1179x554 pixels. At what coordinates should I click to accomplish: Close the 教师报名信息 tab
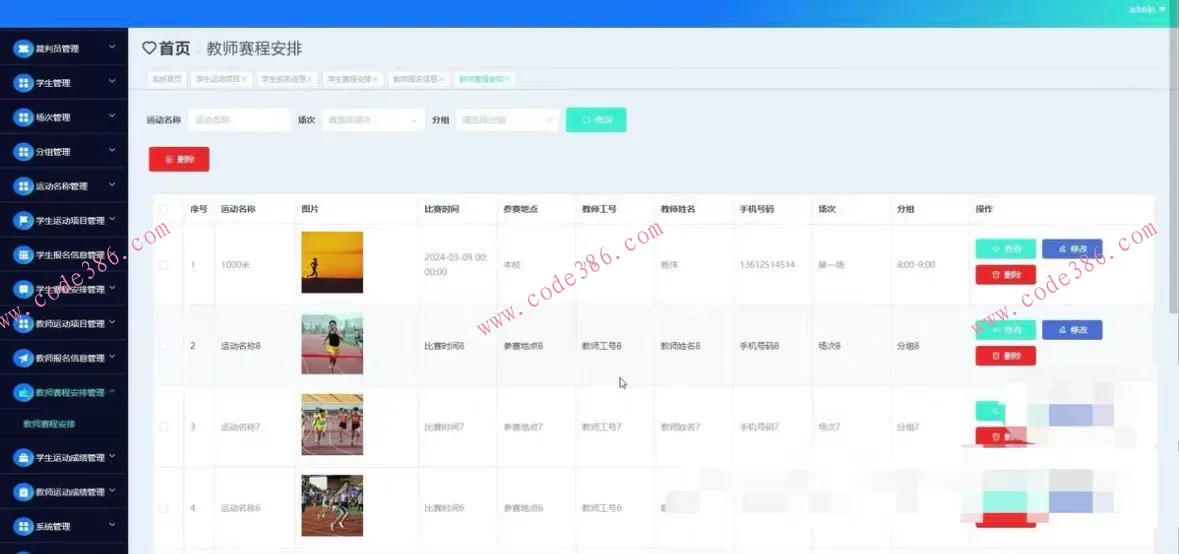(x=441, y=79)
